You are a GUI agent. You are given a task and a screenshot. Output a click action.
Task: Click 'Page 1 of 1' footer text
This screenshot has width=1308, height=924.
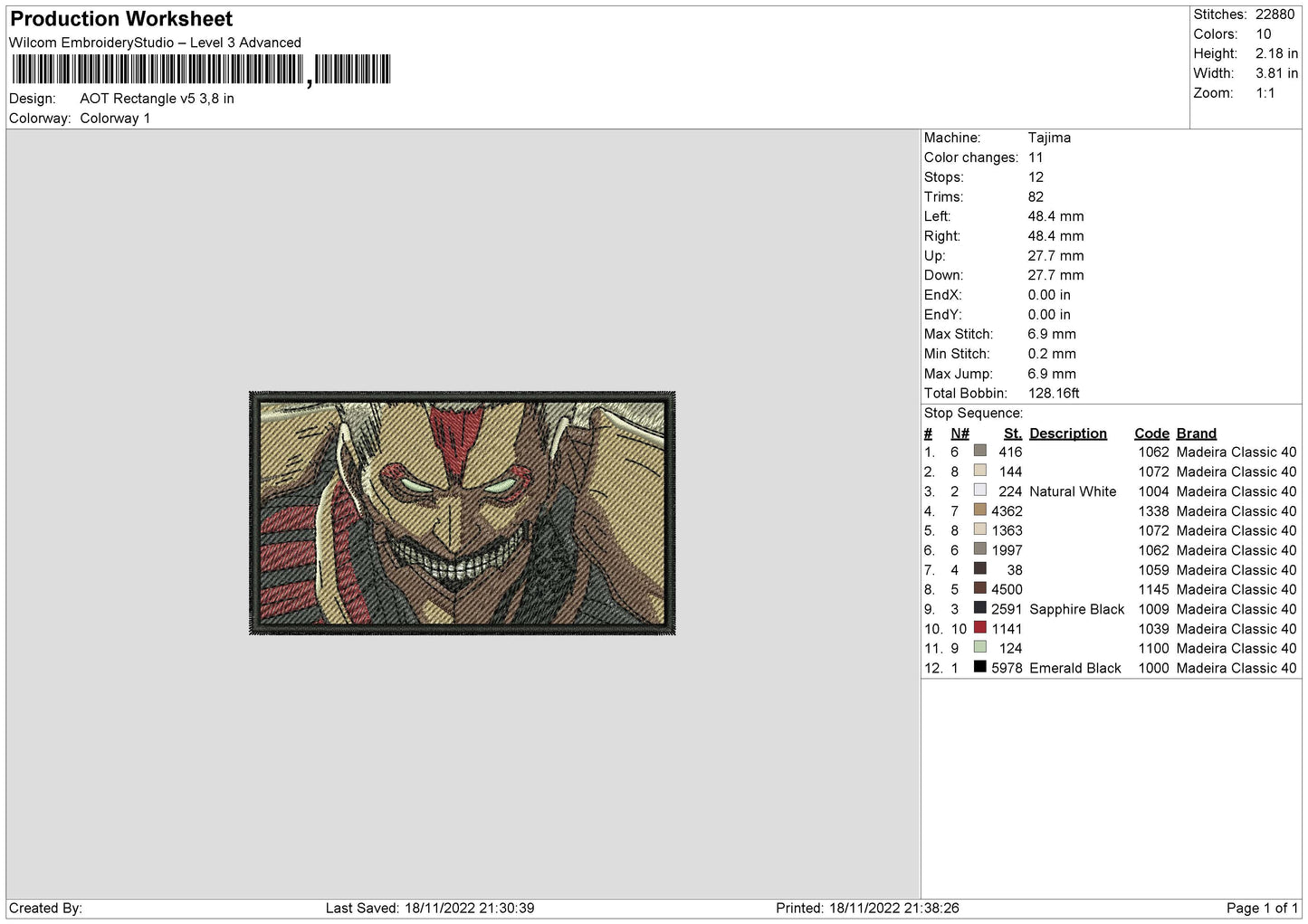point(1262,908)
